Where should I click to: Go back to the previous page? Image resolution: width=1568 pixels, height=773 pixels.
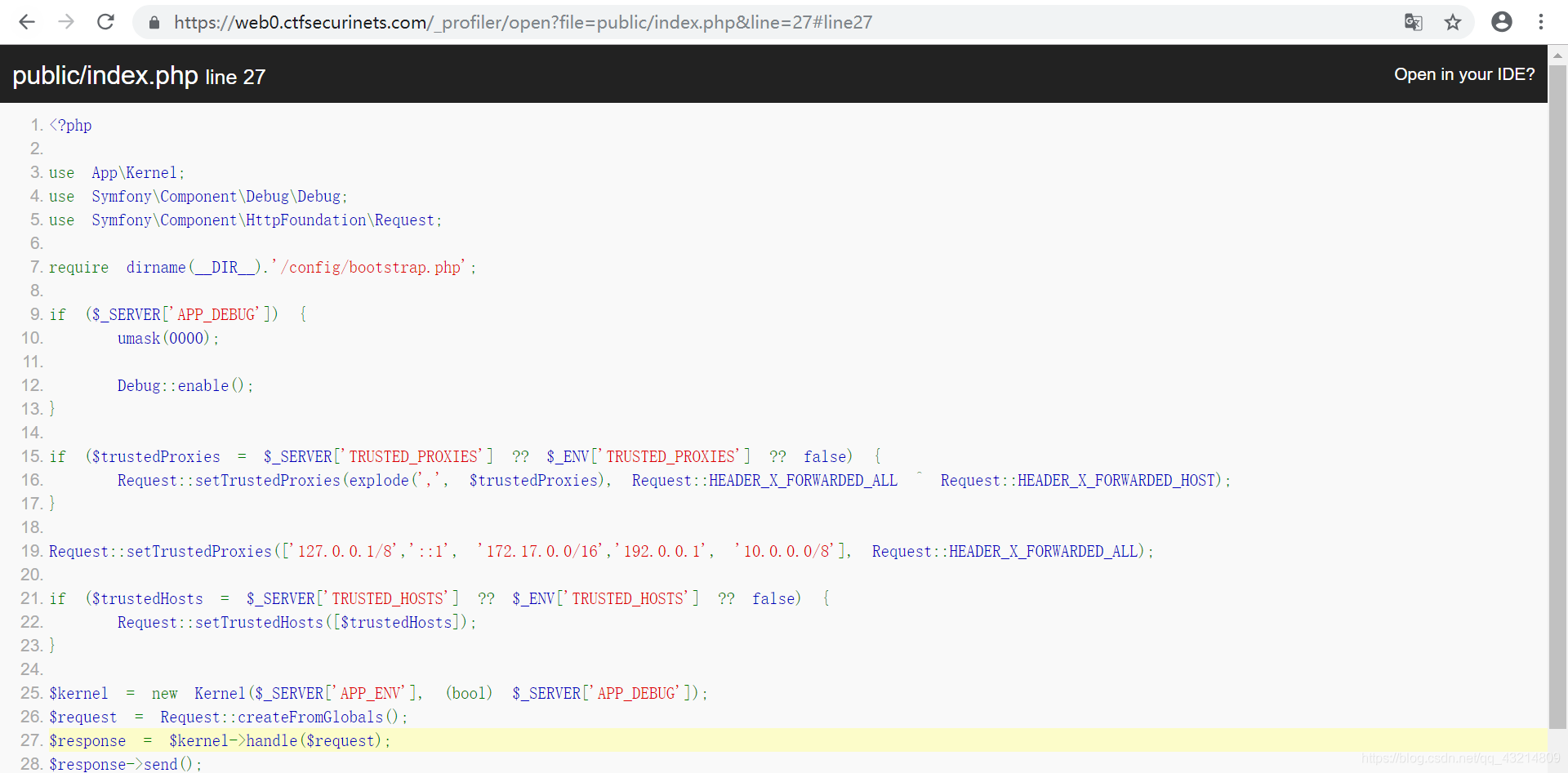point(27,22)
